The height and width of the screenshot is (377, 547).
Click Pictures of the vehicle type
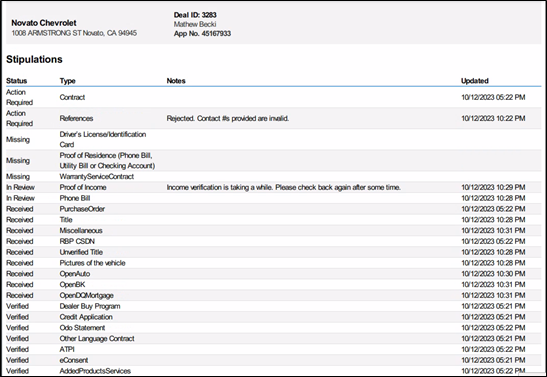point(92,263)
